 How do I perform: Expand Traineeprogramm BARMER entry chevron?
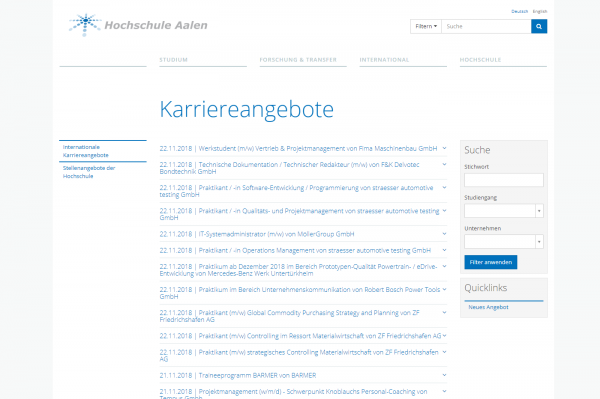444,375
